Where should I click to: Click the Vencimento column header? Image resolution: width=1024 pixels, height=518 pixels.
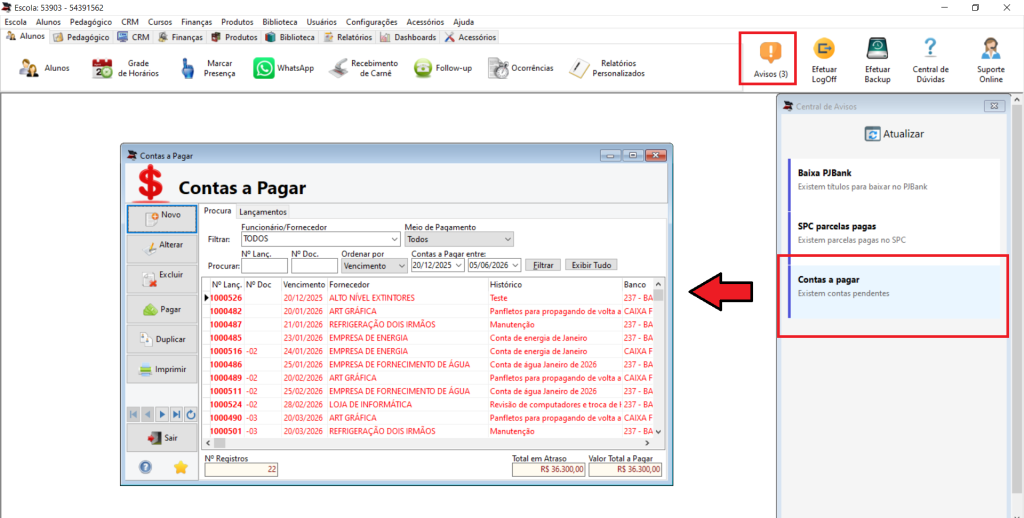[x=304, y=285]
